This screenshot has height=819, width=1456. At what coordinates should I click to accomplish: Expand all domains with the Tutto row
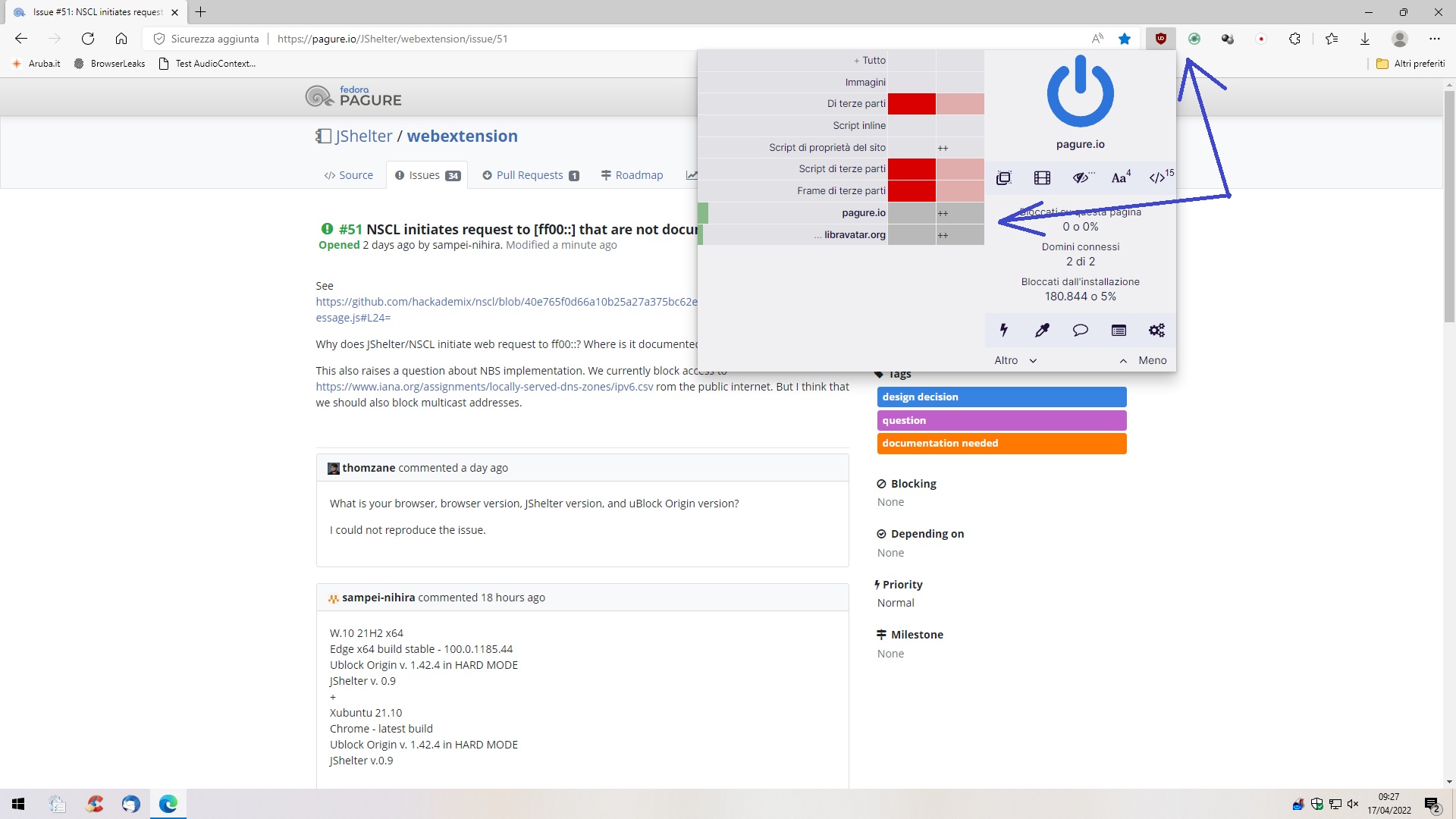pos(792,61)
